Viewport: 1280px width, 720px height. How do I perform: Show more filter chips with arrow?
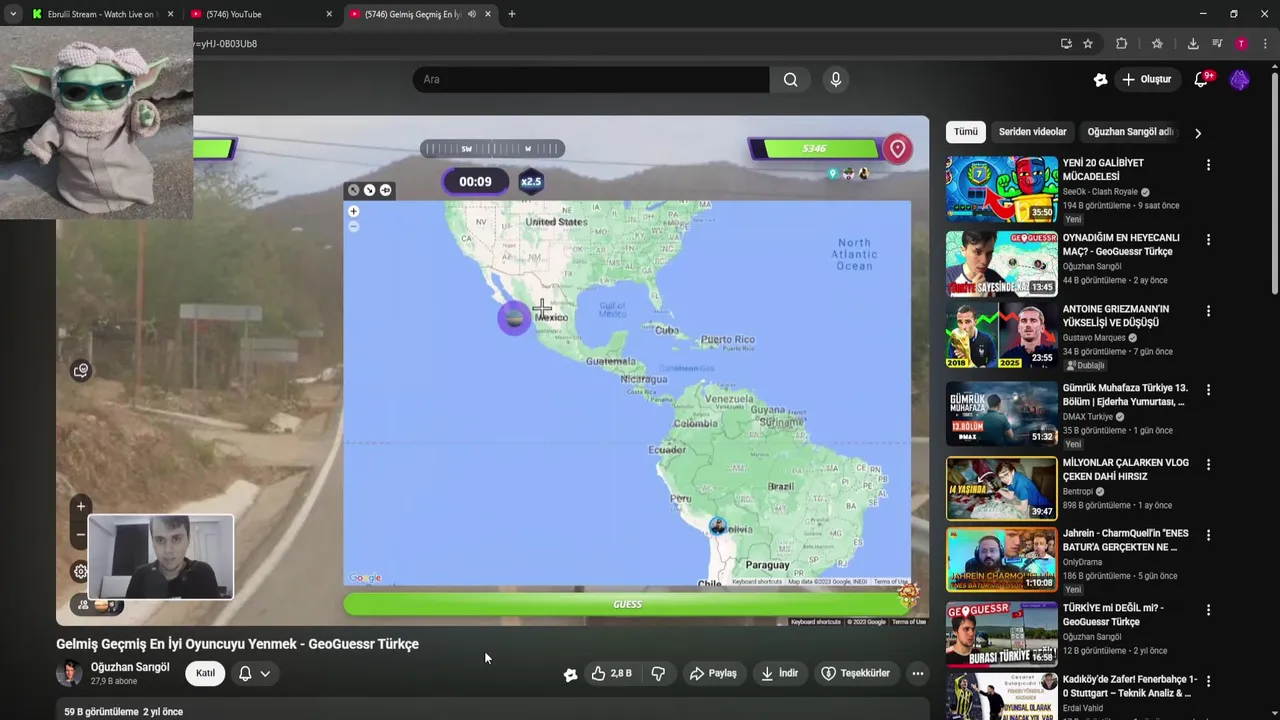pos(1198,133)
